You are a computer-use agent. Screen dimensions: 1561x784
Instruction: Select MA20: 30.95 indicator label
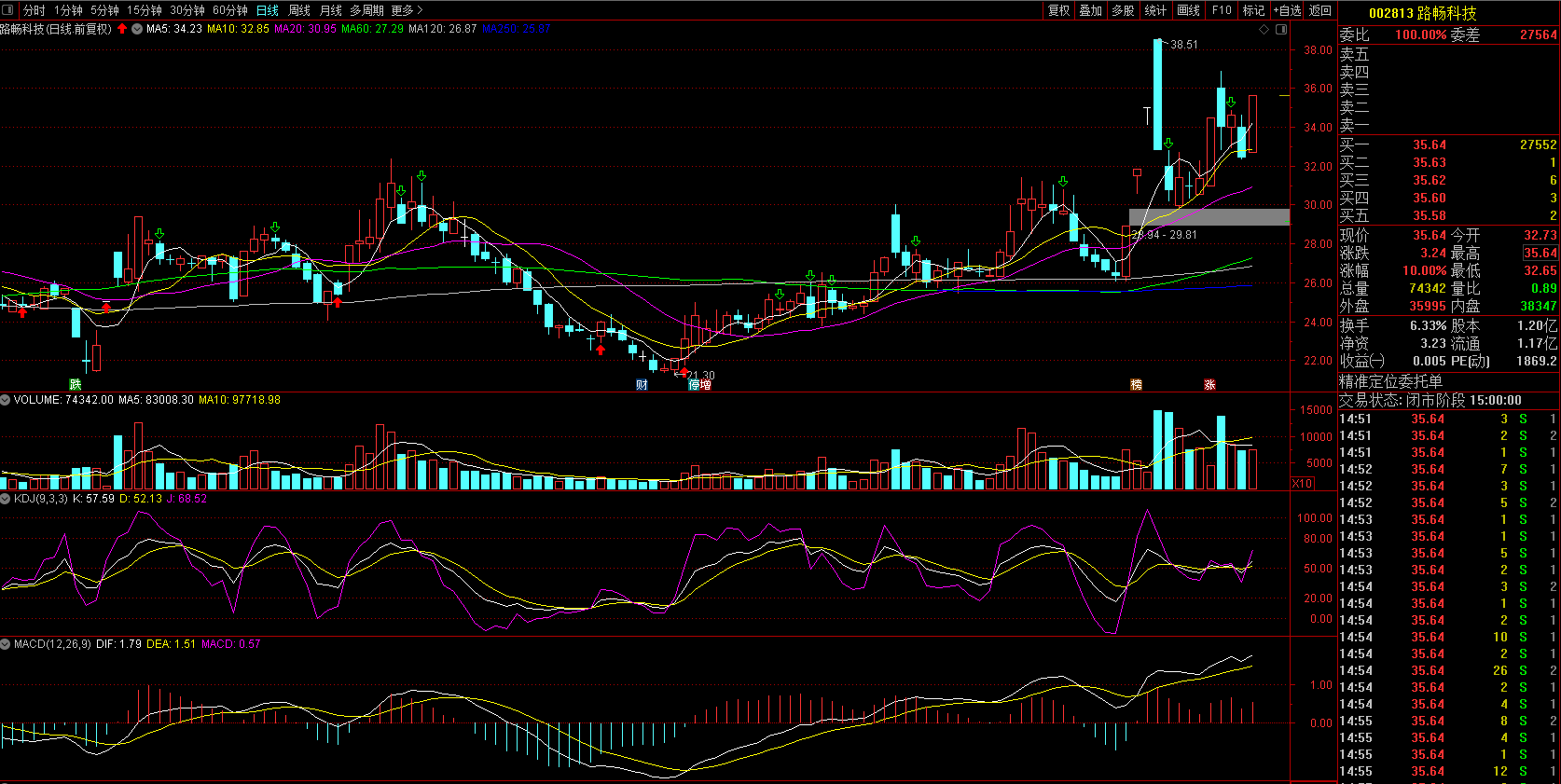pos(305,29)
